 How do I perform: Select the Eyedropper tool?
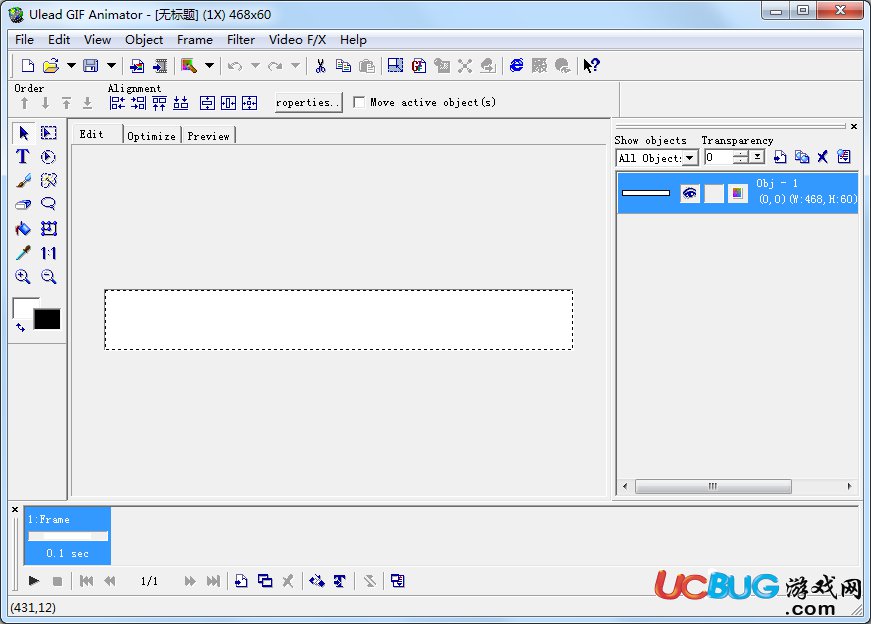23,253
